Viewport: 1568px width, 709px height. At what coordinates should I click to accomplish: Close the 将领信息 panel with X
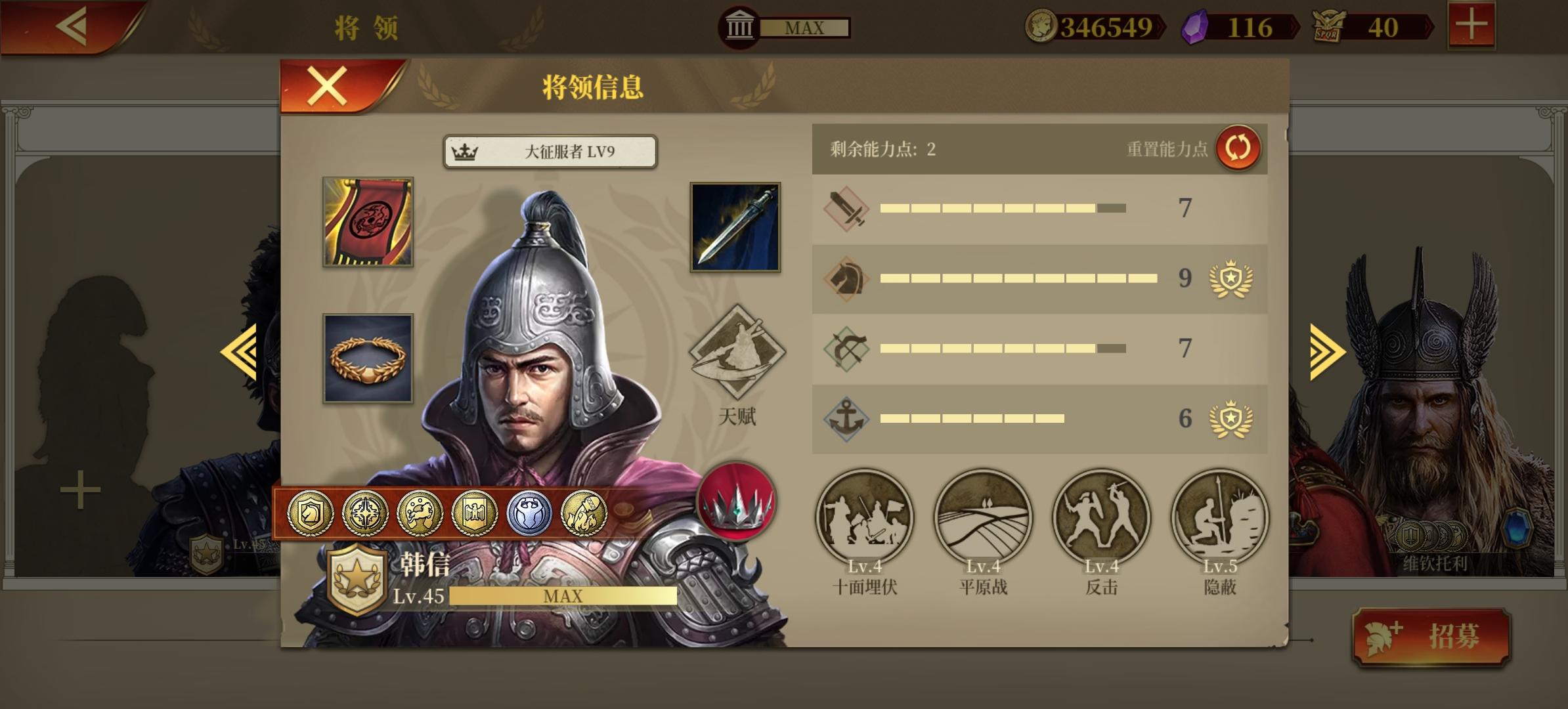(328, 87)
